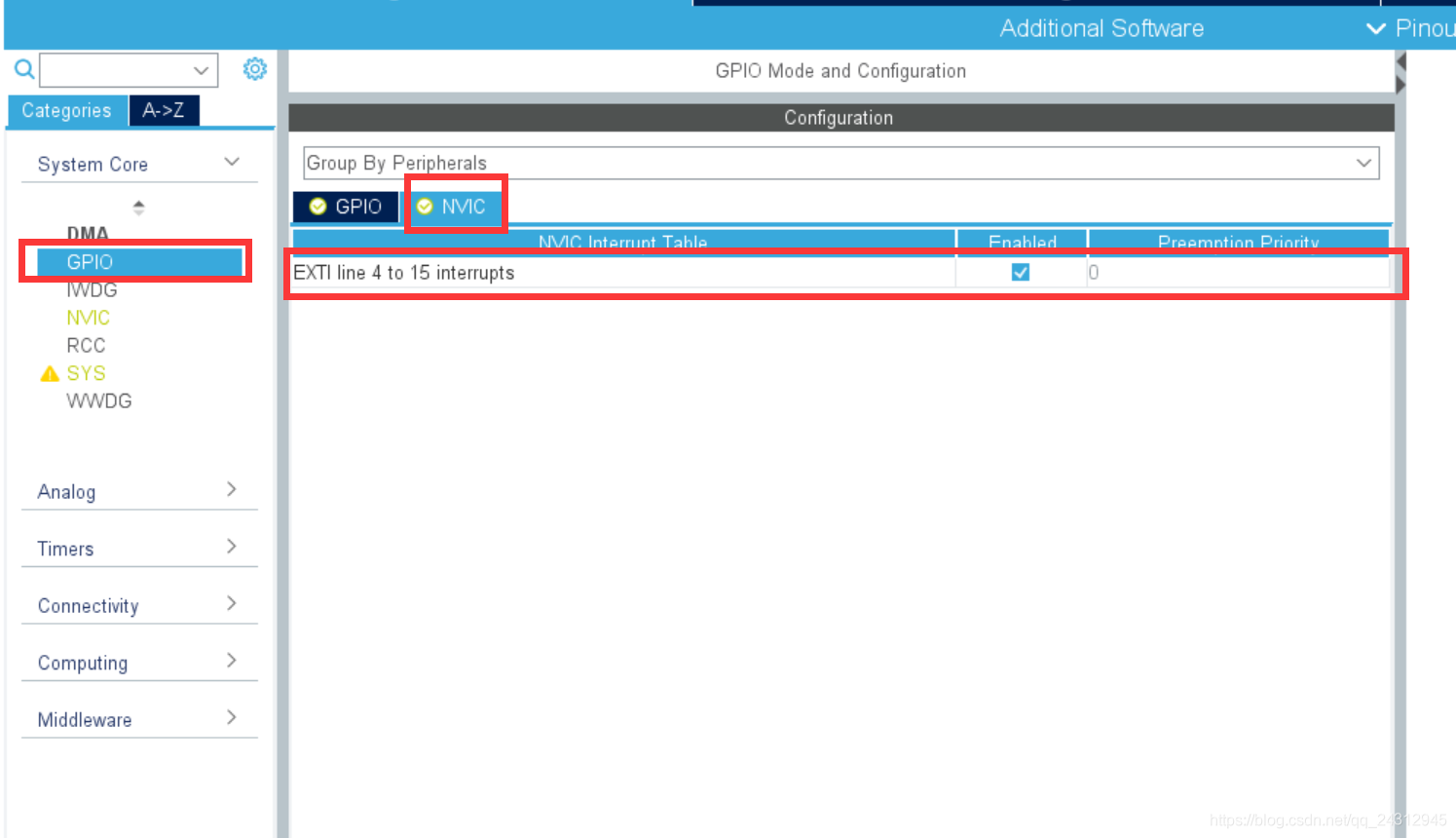Toggle EXTI line 4 to 15 Enabled checkbox

point(1021,272)
